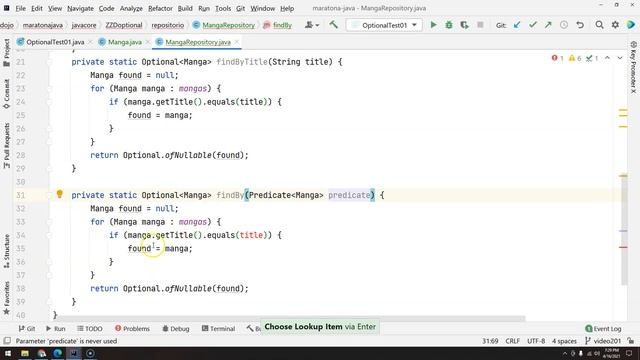Open the Commit tool window
Image resolution: width=640 pixels, height=360 pixels.
click(7, 94)
